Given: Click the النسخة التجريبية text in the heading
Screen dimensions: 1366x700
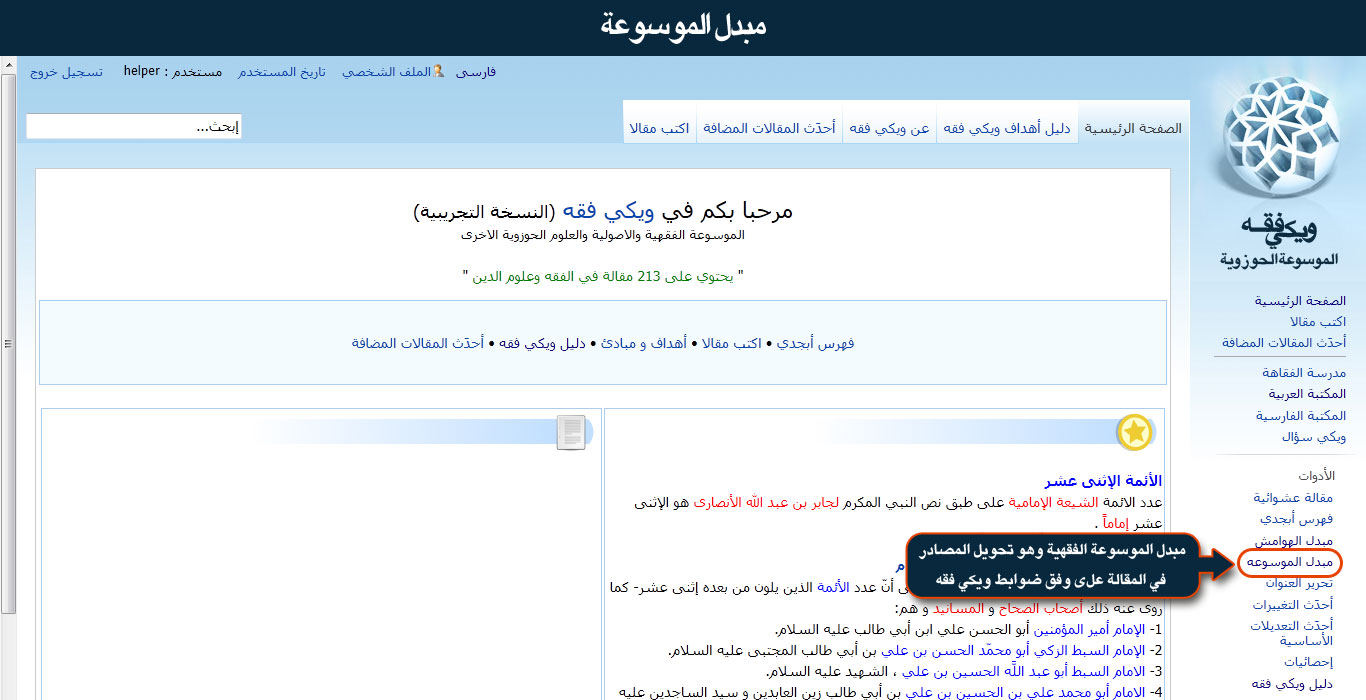Looking at the screenshot, I should pyautogui.click(x=483, y=212).
